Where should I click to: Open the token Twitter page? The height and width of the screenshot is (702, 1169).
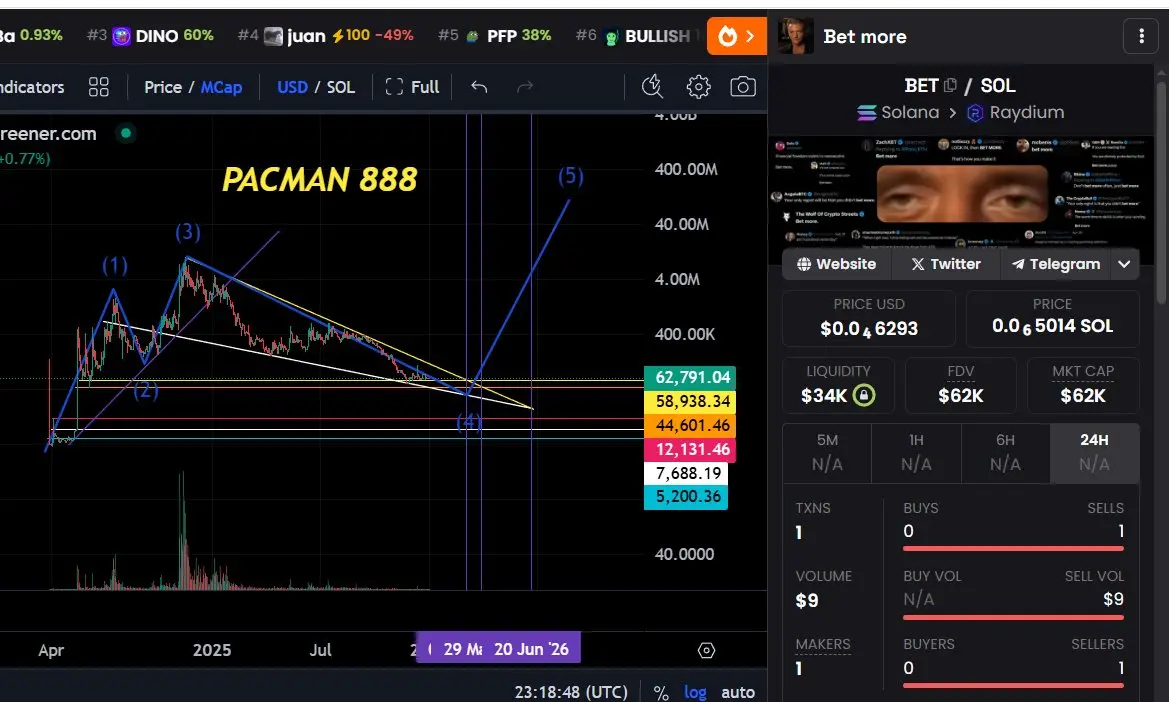[x=945, y=264]
